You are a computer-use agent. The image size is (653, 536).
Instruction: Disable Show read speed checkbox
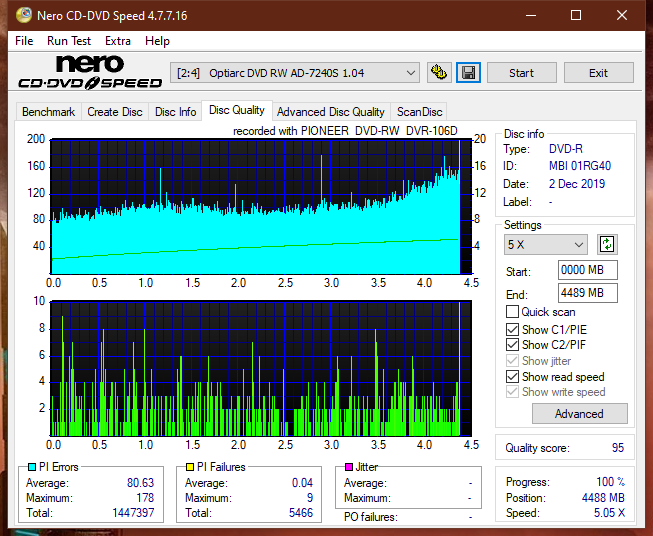tap(512, 376)
